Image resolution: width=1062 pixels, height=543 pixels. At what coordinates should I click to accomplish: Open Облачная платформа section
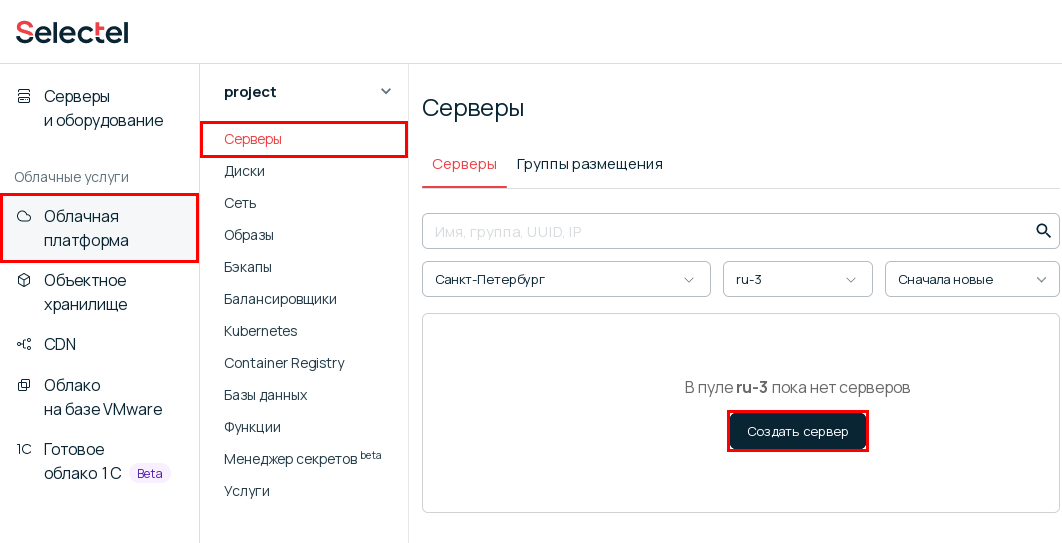coord(100,228)
